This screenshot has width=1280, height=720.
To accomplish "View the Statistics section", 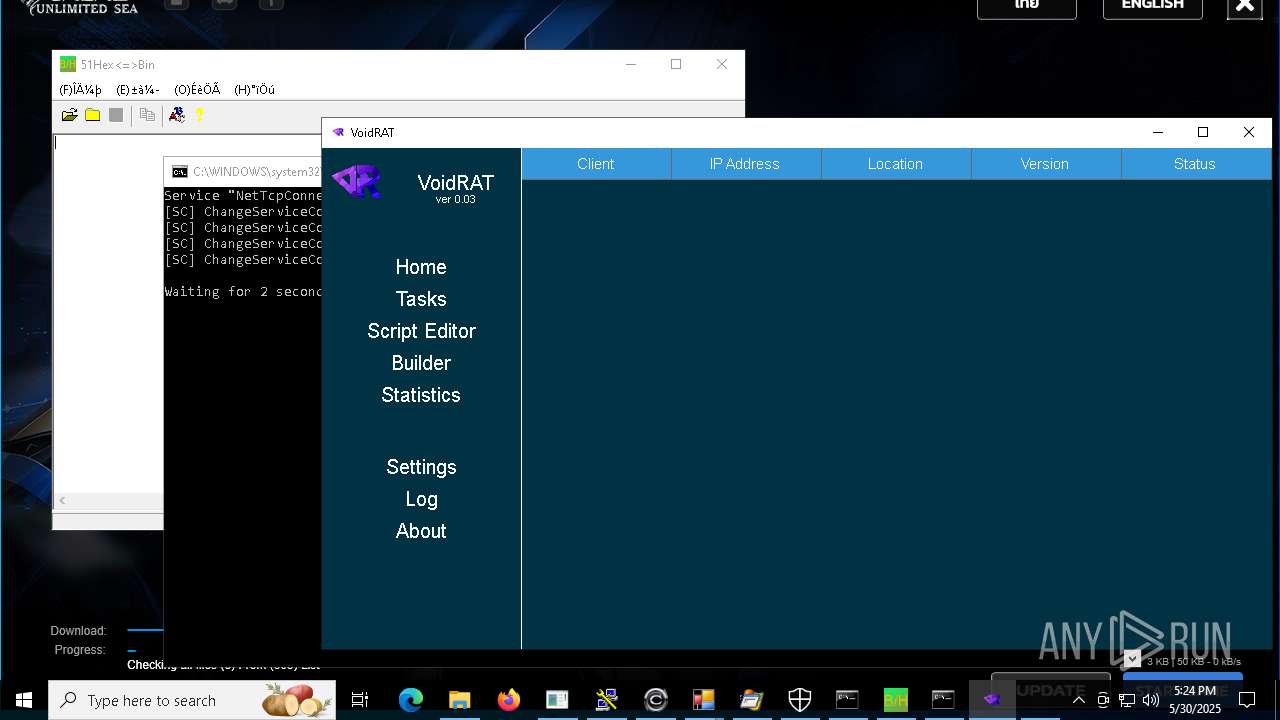I will click(421, 395).
